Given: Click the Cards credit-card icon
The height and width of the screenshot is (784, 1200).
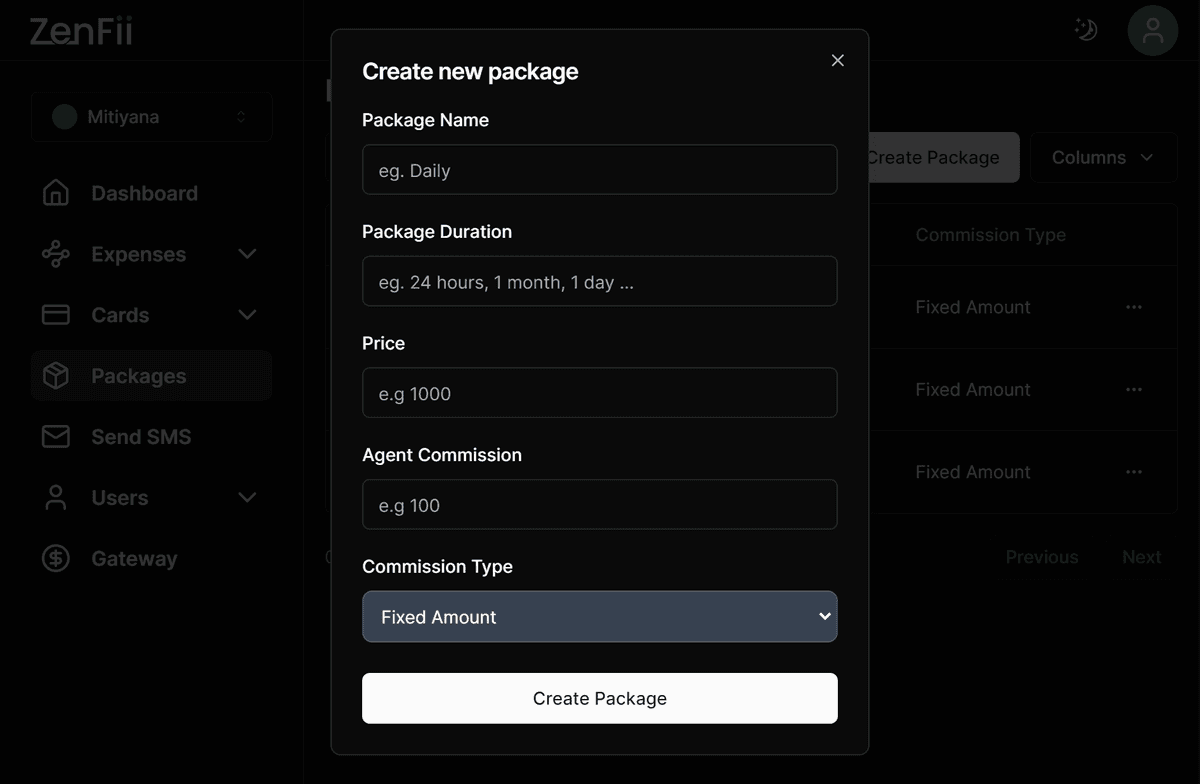Looking at the screenshot, I should click(x=56, y=315).
